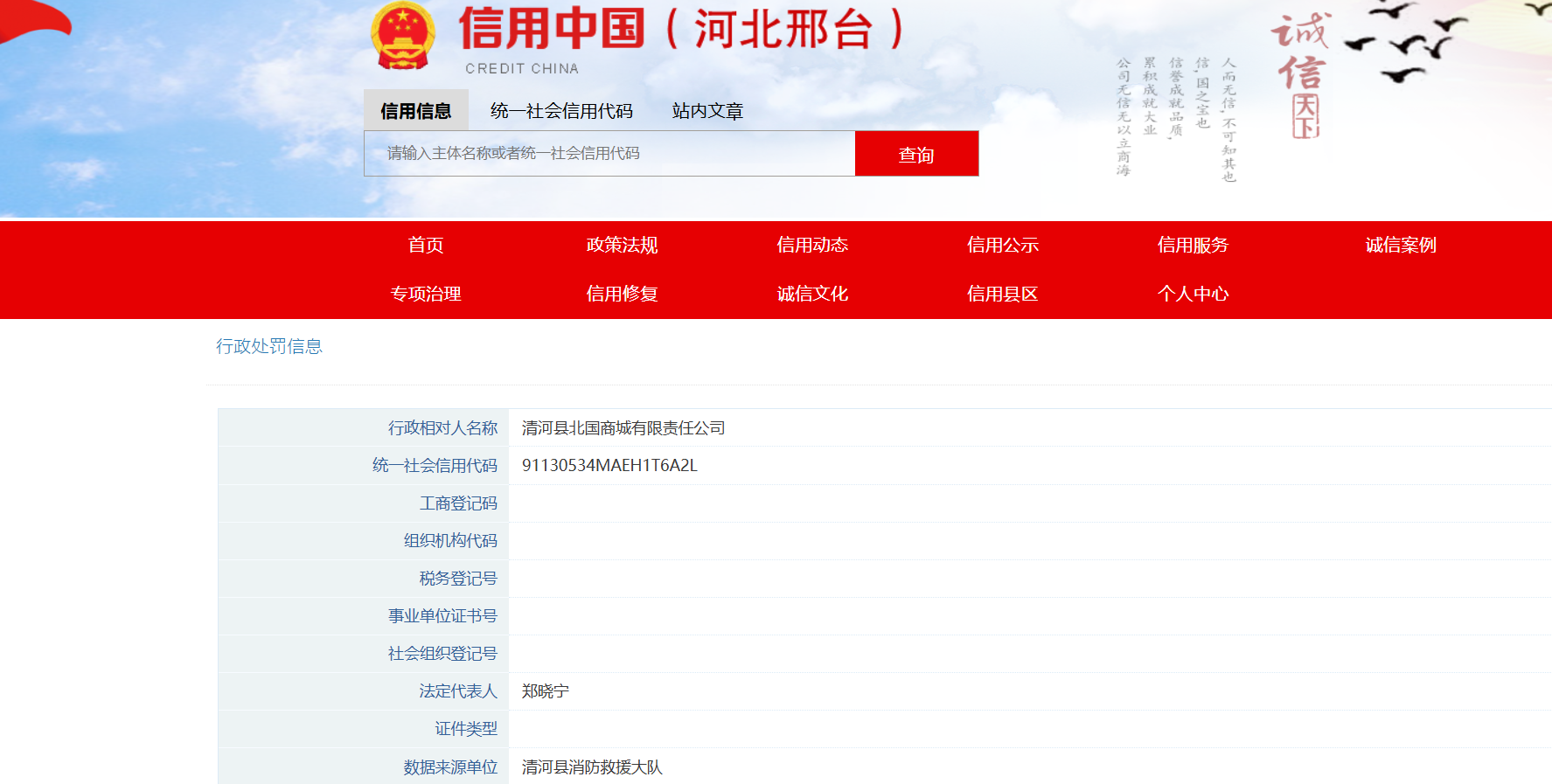Focus the entity name search input field
Image resolution: width=1552 pixels, height=784 pixels.
[x=609, y=154]
